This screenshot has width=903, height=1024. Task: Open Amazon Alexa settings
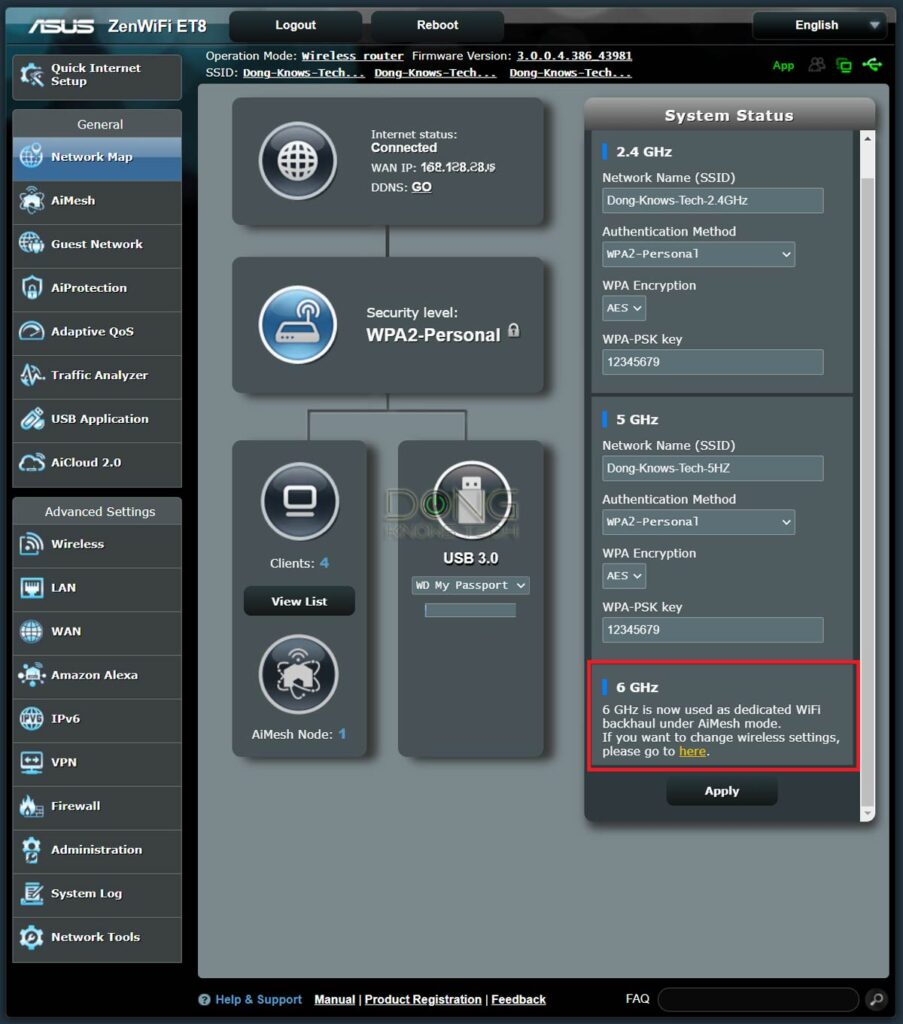tap(97, 675)
